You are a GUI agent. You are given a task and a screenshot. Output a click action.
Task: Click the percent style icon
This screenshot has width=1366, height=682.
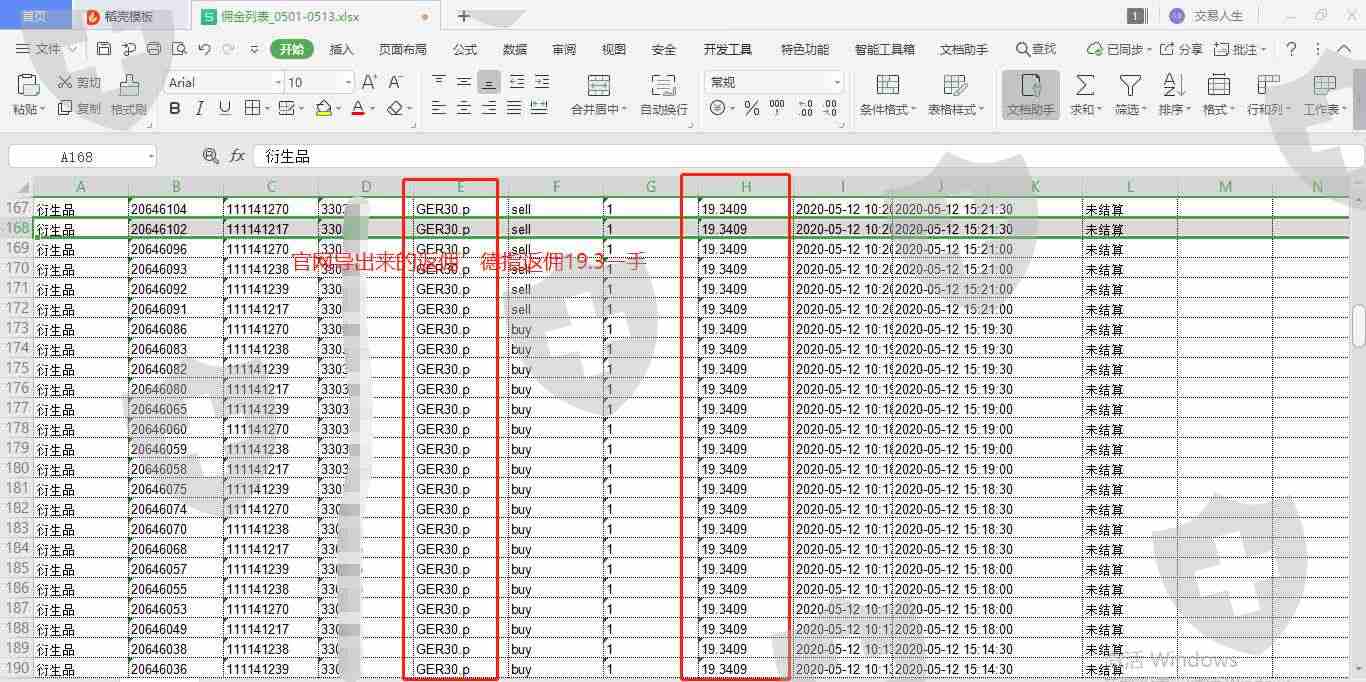pyautogui.click(x=751, y=108)
